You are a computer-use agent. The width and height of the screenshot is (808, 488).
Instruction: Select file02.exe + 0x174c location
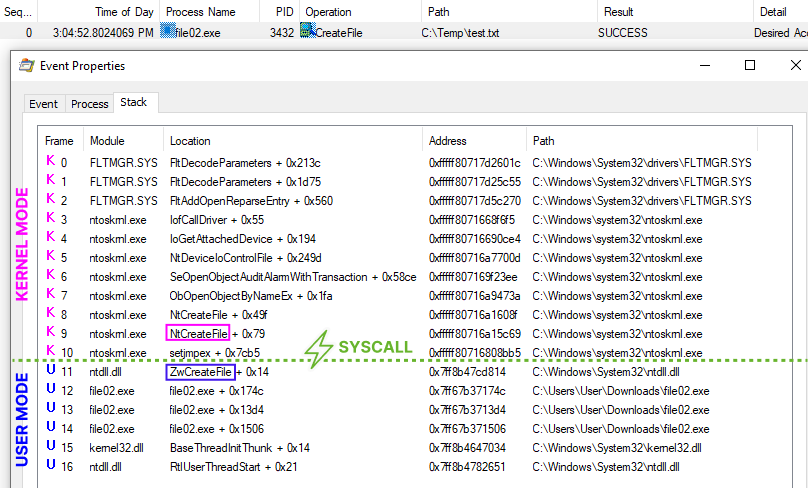pos(216,391)
